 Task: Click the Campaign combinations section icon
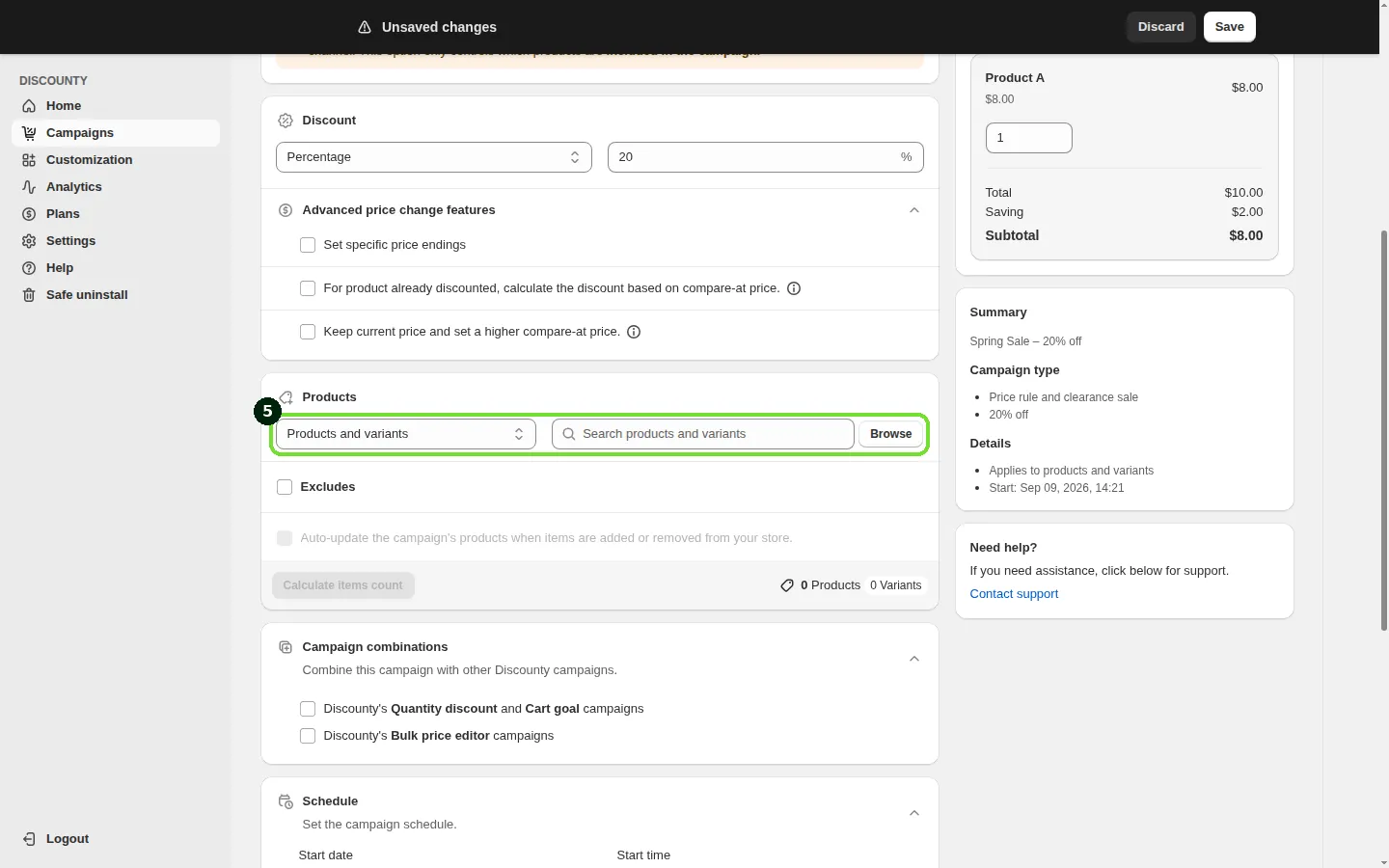pyautogui.click(x=286, y=647)
